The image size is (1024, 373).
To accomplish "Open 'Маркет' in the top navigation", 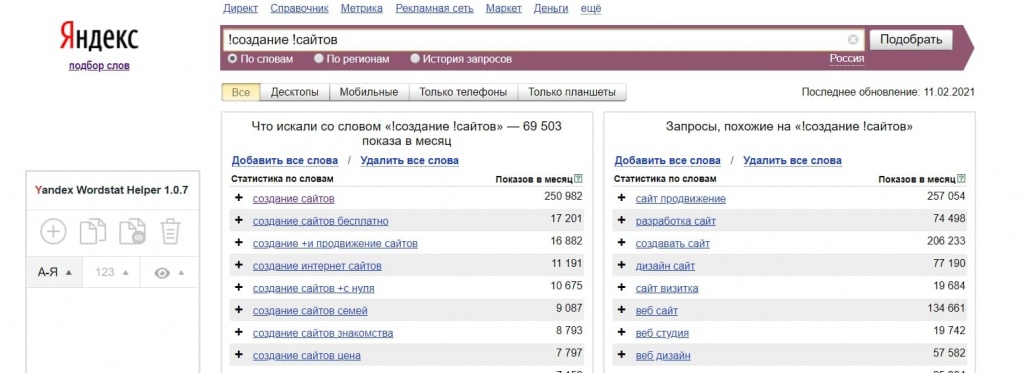I will pyautogui.click(x=504, y=8).
